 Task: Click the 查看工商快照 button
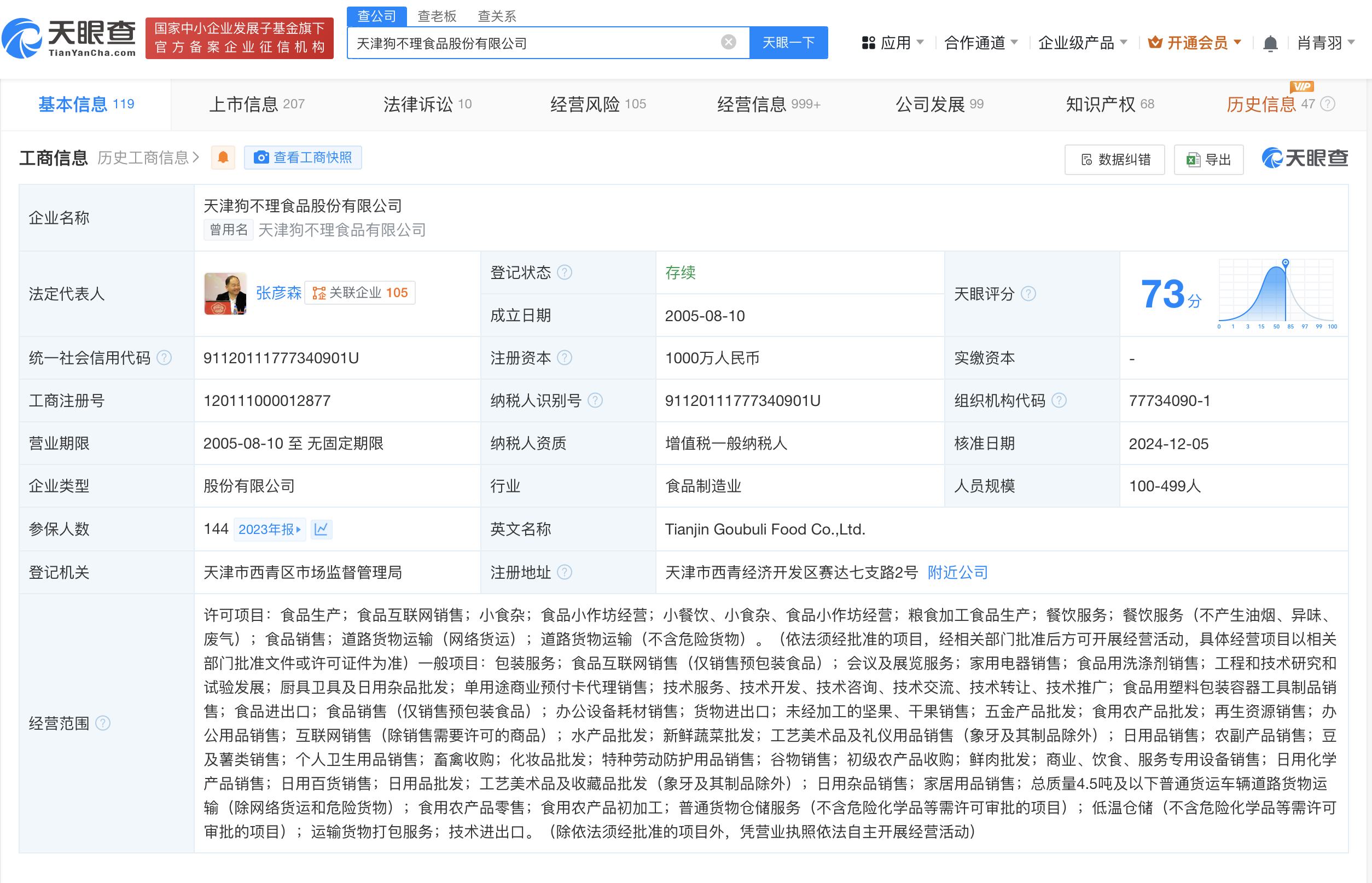pyautogui.click(x=303, y=157)
